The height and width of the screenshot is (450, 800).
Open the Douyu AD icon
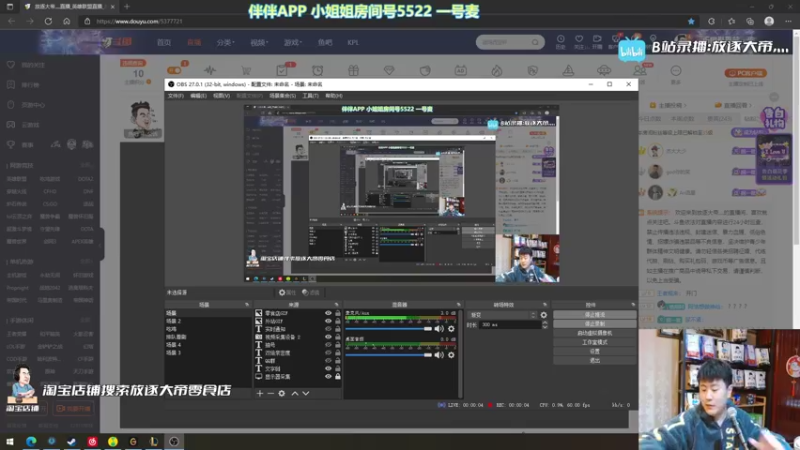pyautogui.click(x=461, y=70)
